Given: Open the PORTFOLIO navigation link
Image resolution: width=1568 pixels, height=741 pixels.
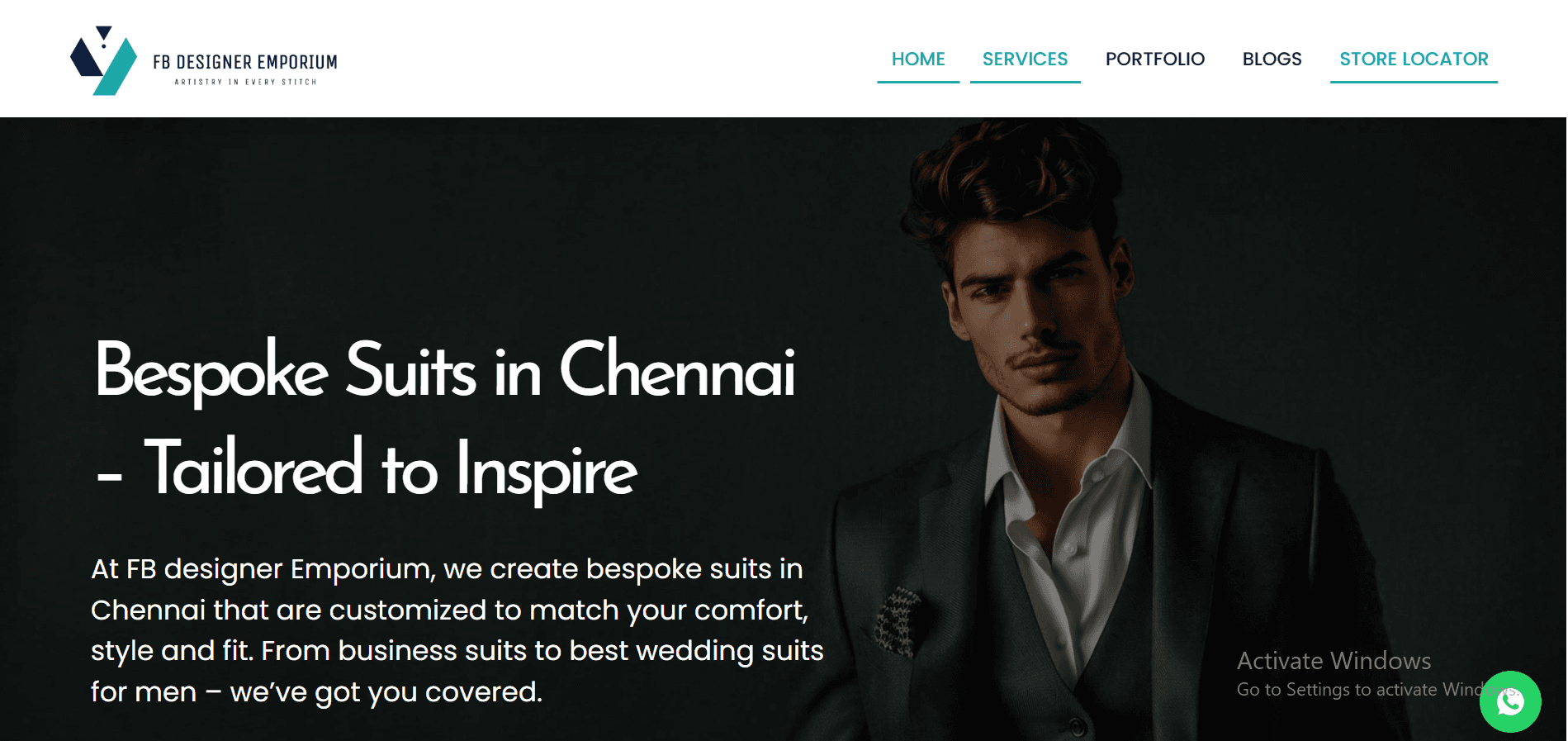Looking at the screenshot, I should click(1154, 59).
